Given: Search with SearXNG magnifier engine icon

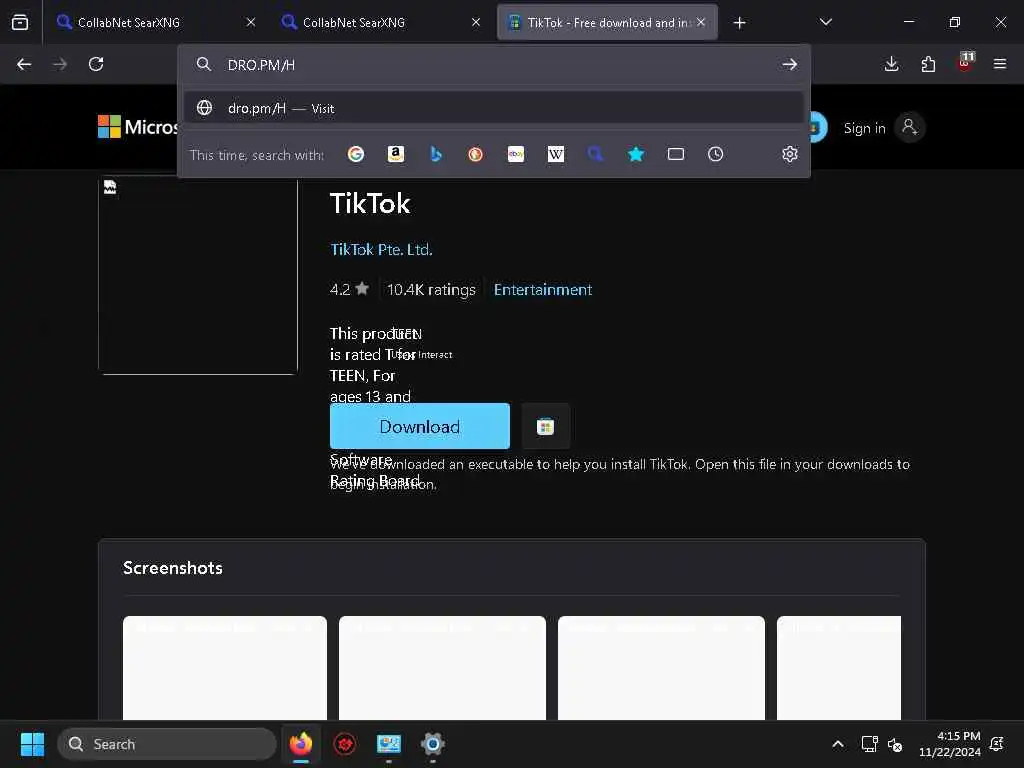Looking at the screenshot, I should point(596,154).
